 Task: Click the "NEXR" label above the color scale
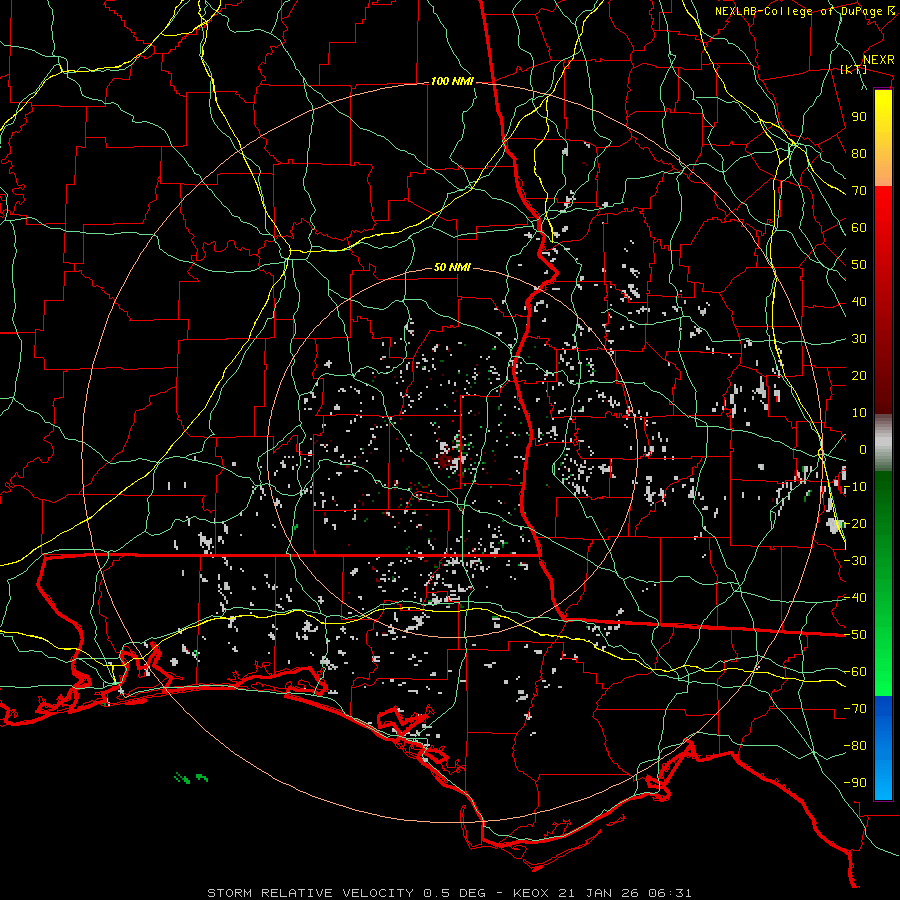[878, 60]
